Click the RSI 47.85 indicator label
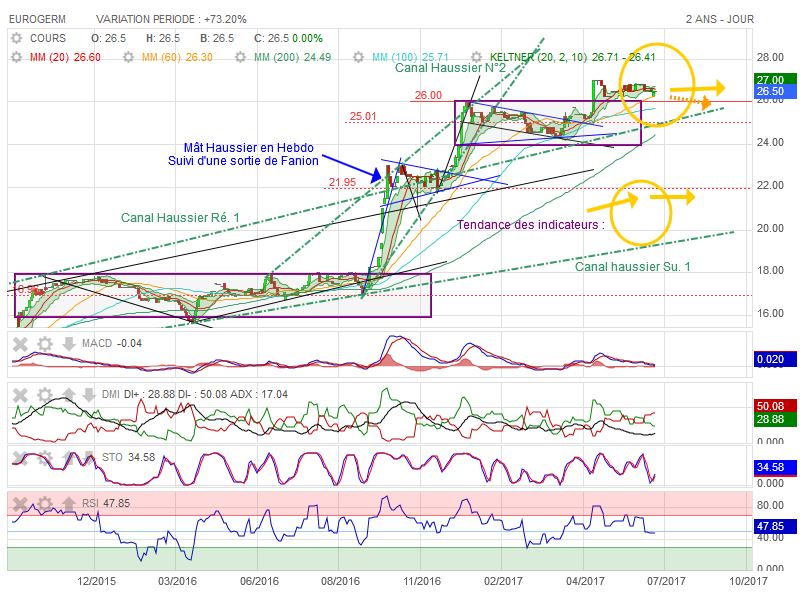This screenshot has height=593, width=803. click(x=106, y=503)
